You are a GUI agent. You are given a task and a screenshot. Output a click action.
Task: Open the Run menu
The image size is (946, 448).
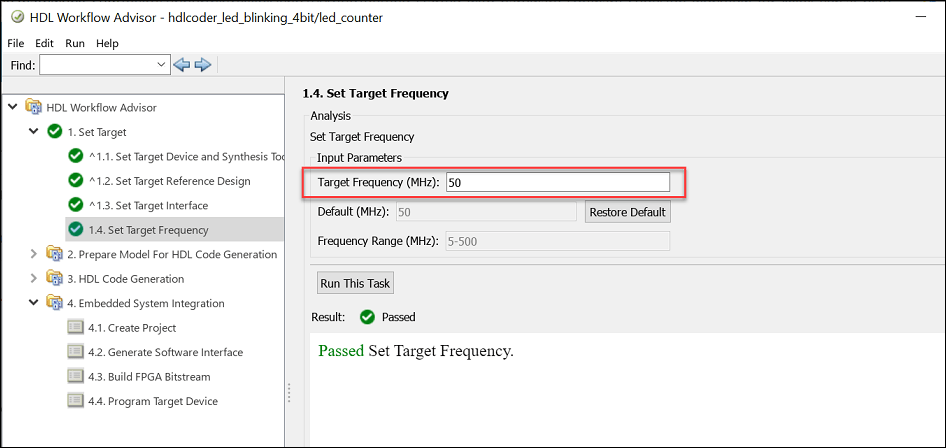[75, 44]
